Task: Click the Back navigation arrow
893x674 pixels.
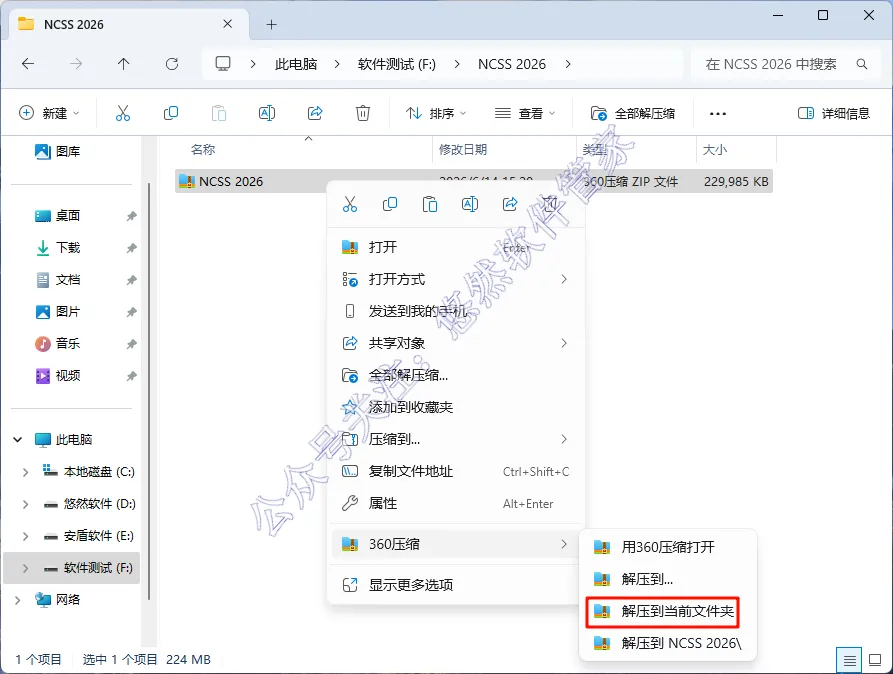Action: click(x=28, y=64)
